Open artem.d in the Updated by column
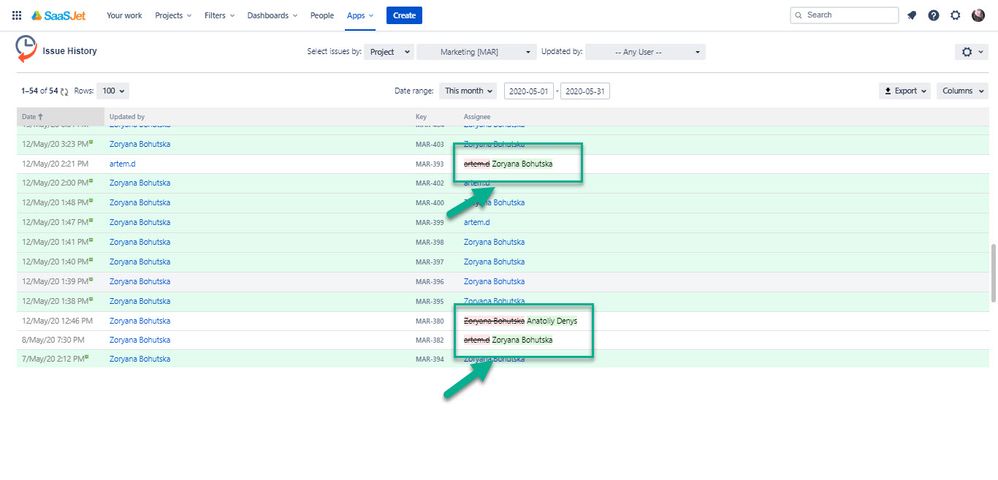Viewport: 998px width, 480px height. [x=122, y=164]
